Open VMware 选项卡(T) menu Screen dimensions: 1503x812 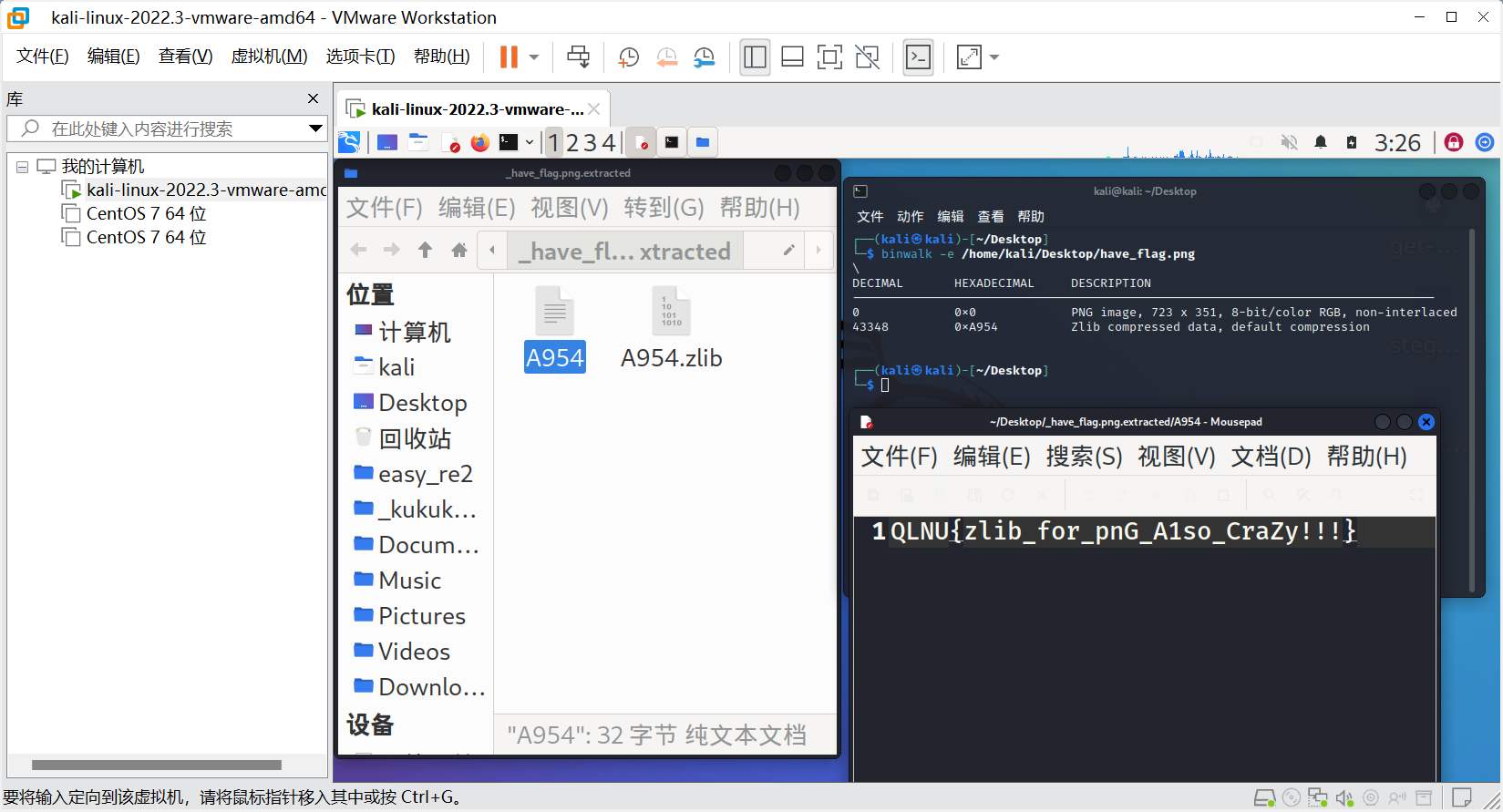click(x=361, y=57)
